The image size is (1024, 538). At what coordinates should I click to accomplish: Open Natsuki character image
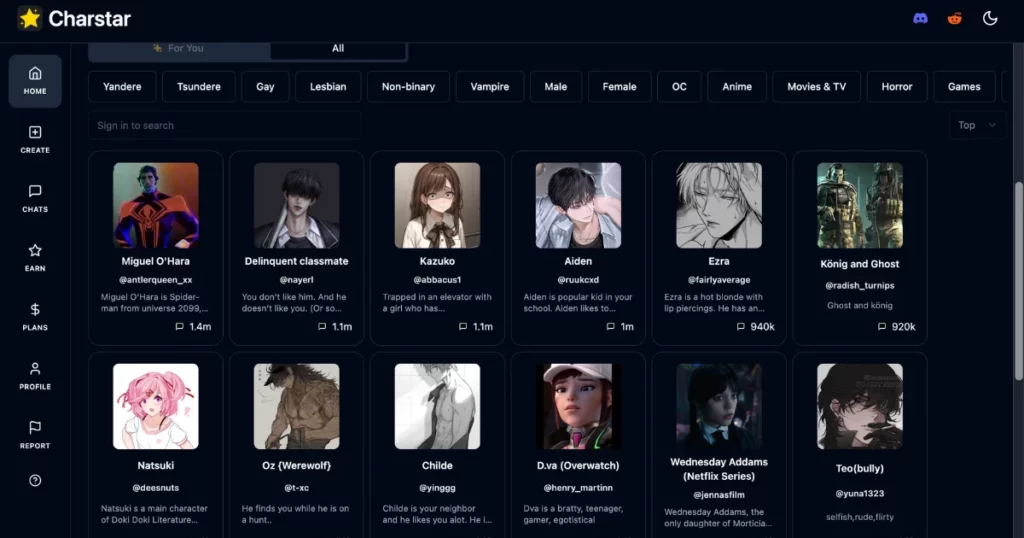click(x=155, y=406)
